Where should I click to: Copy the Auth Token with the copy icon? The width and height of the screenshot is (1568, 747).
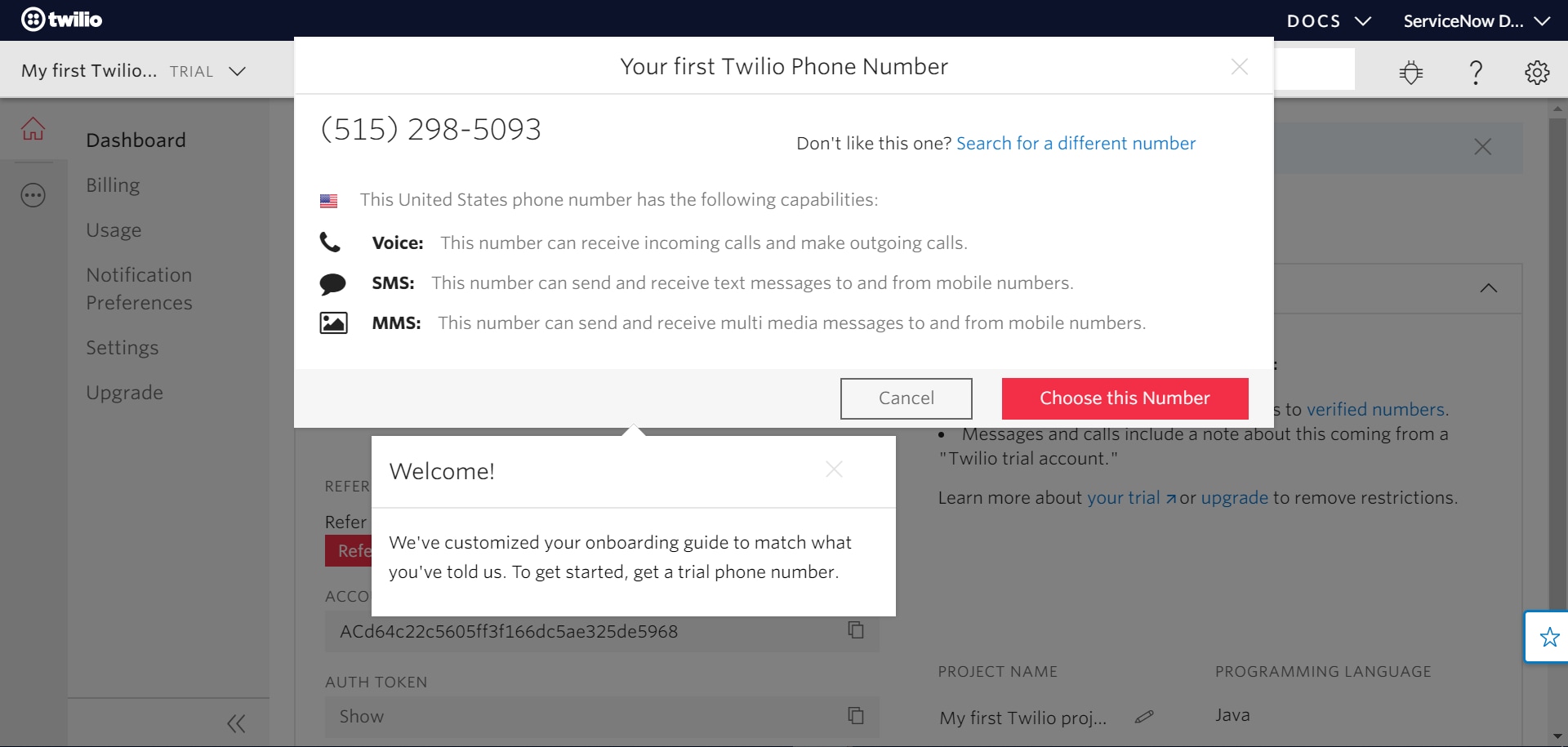(x=856, y=716)
